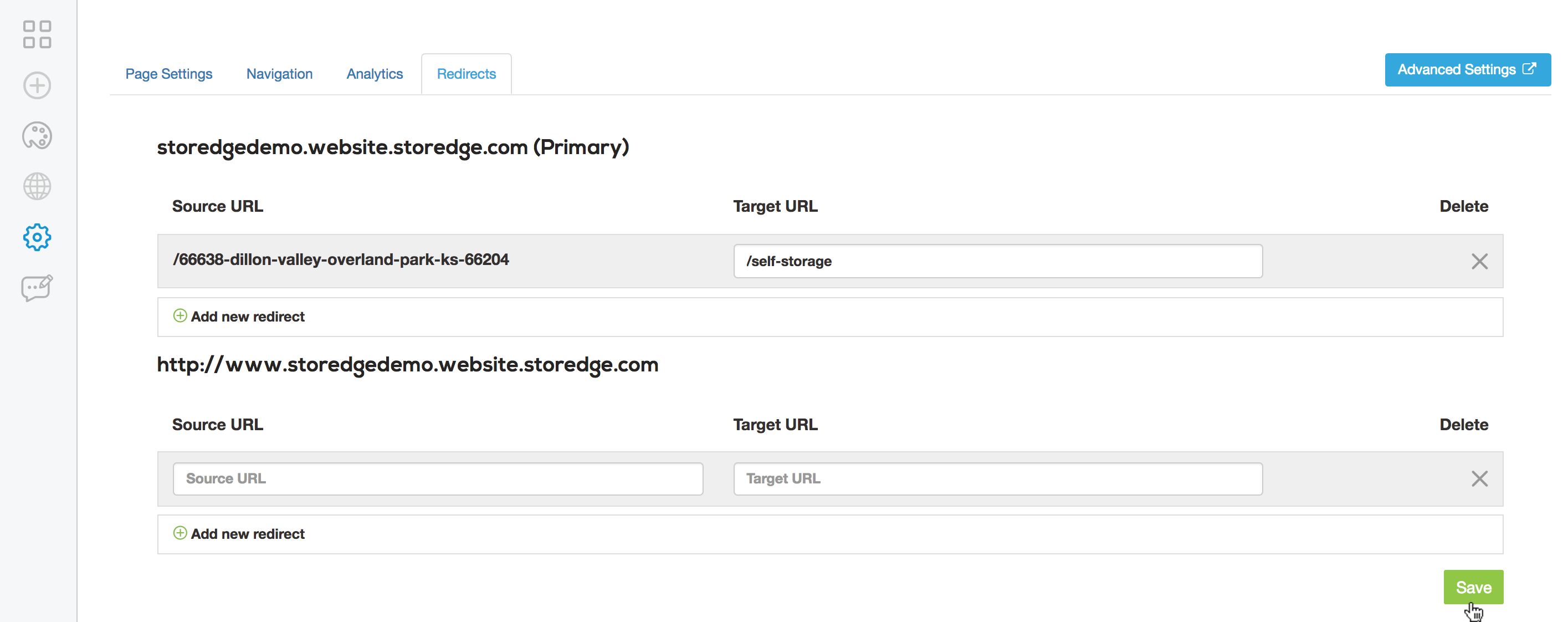Open the Navigation tab

click(x=279, y=74)
